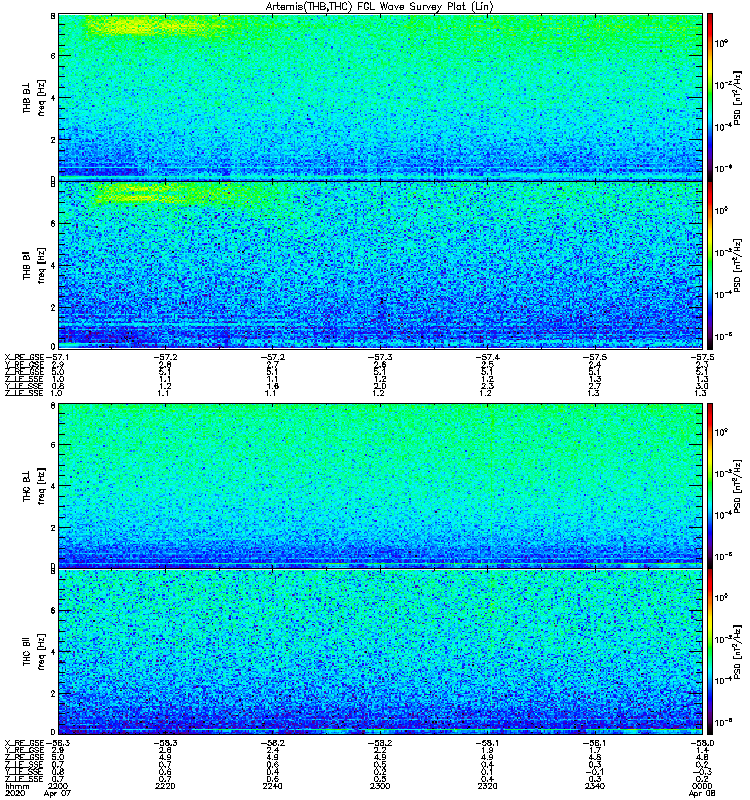Click the '2340' time tick label
This screenshot has height=800, width=750.
(x=595, y=786)
